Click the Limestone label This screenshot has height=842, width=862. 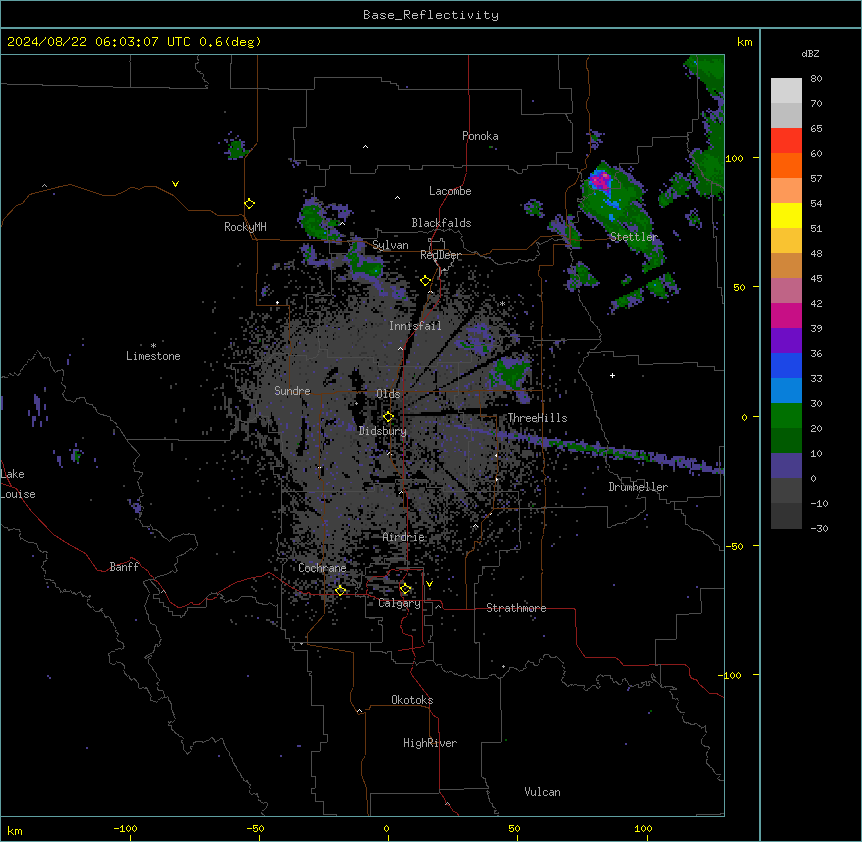pyautogui.click(x=153, y=356)
